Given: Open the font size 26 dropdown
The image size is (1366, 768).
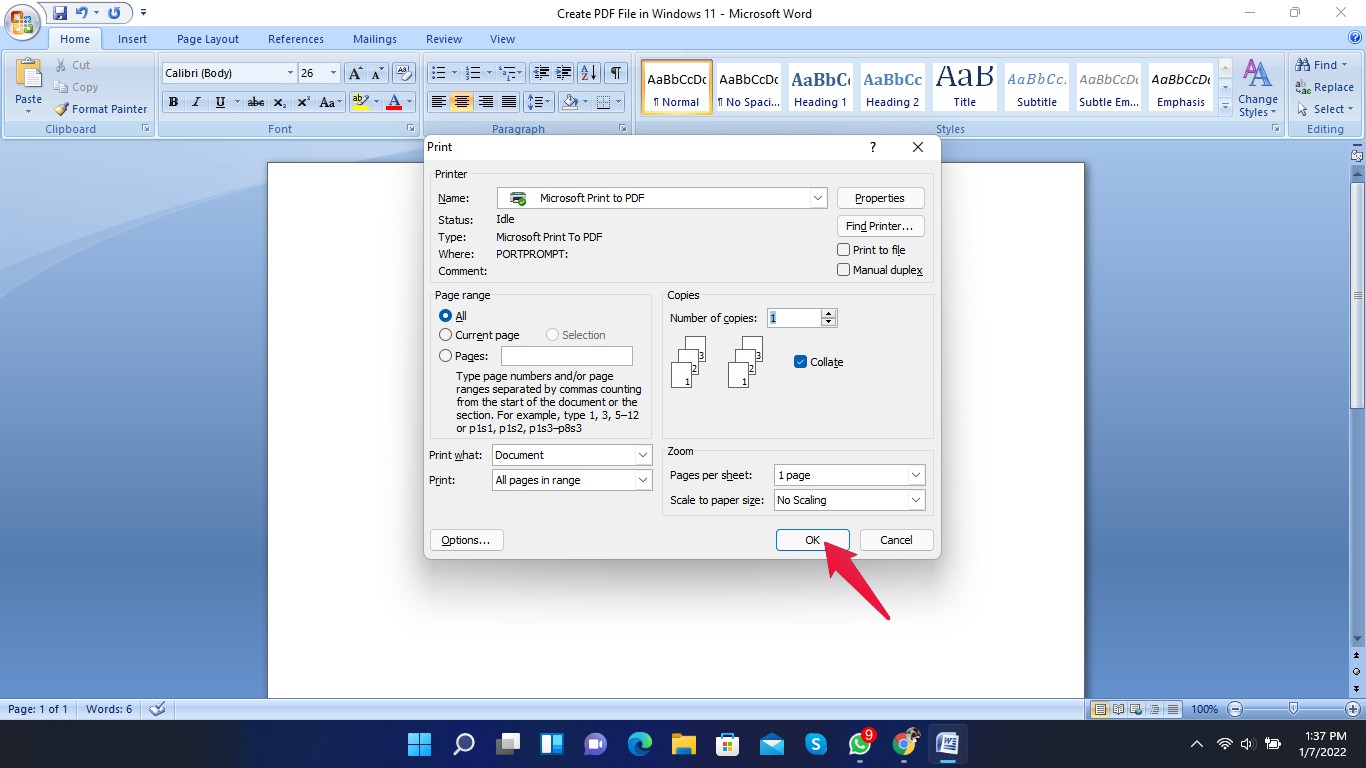Looking at the screenshot, I should coord(334,73).
